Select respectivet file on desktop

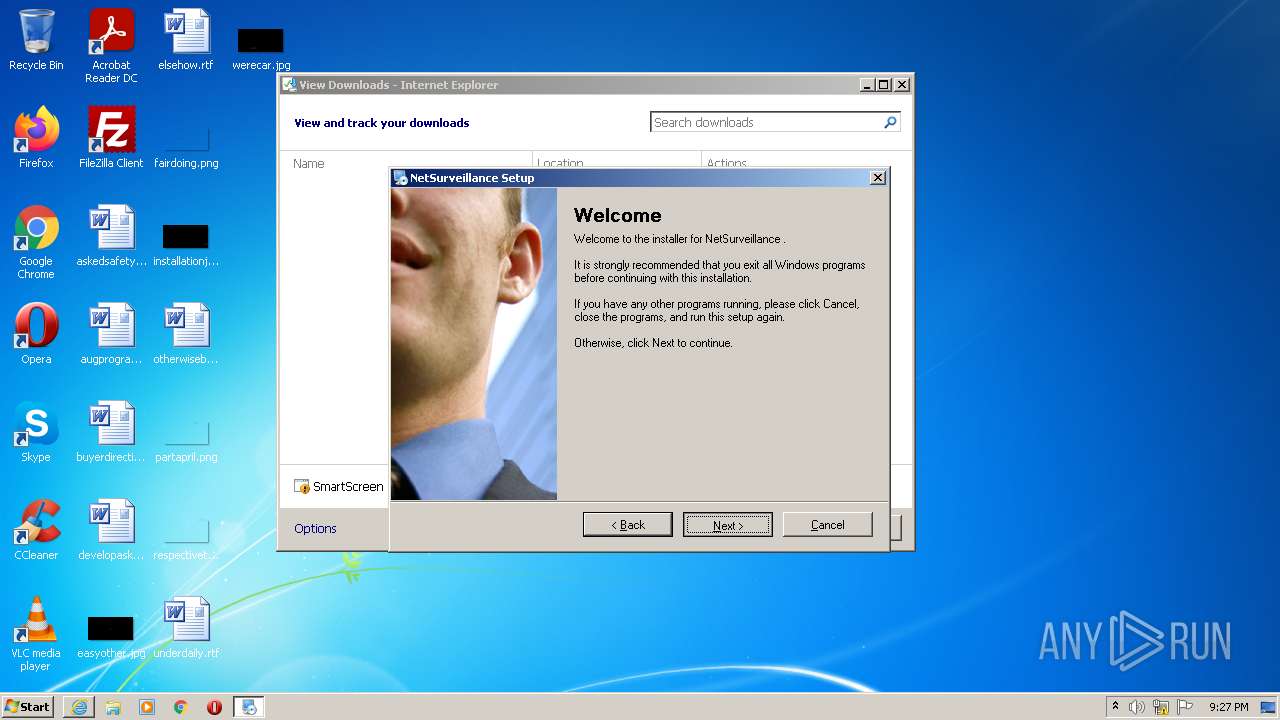[186, 538]
